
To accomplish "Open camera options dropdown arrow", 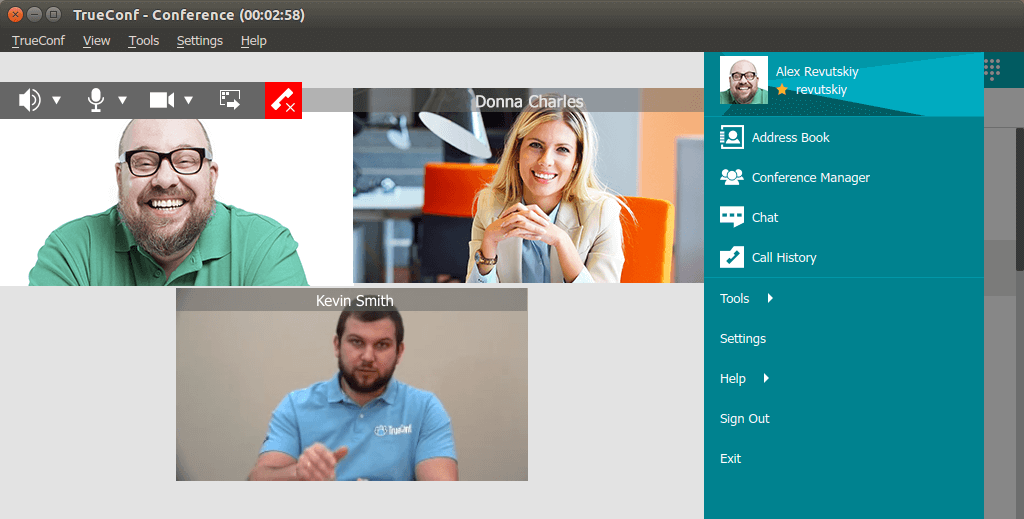I will (188, 100).
